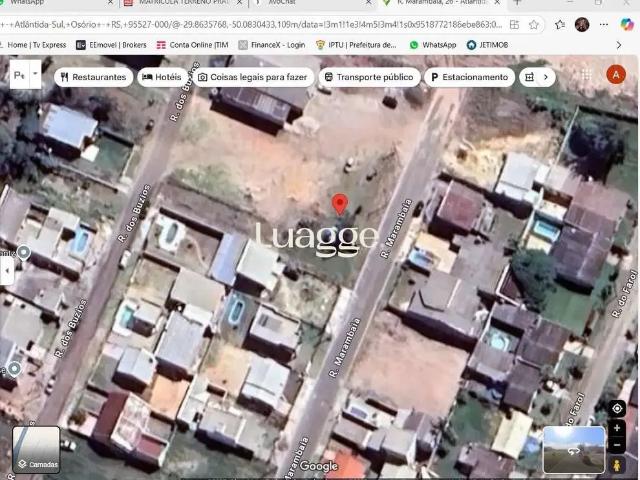
Task: Filter map by Restaurantes
Action: click(93, 77)
